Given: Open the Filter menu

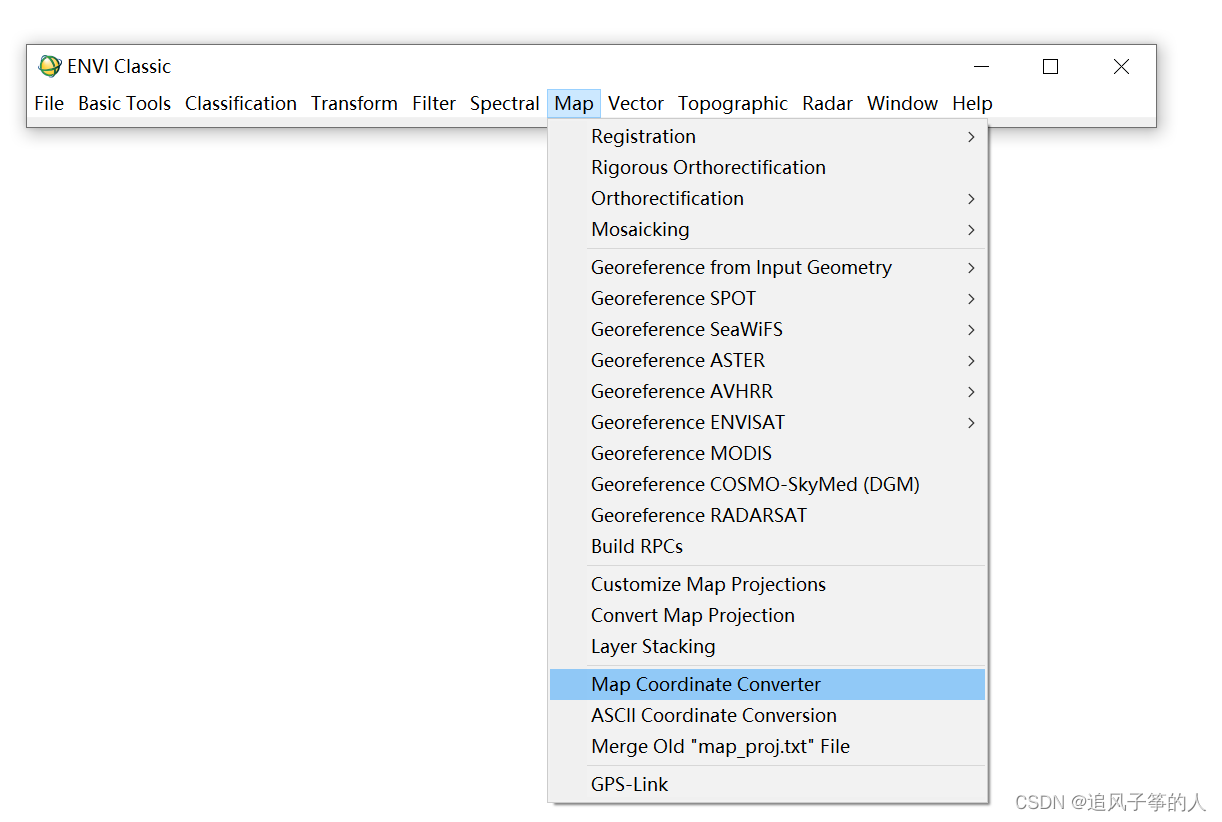Looking at the screenshot, I should [x=434, y=103].
